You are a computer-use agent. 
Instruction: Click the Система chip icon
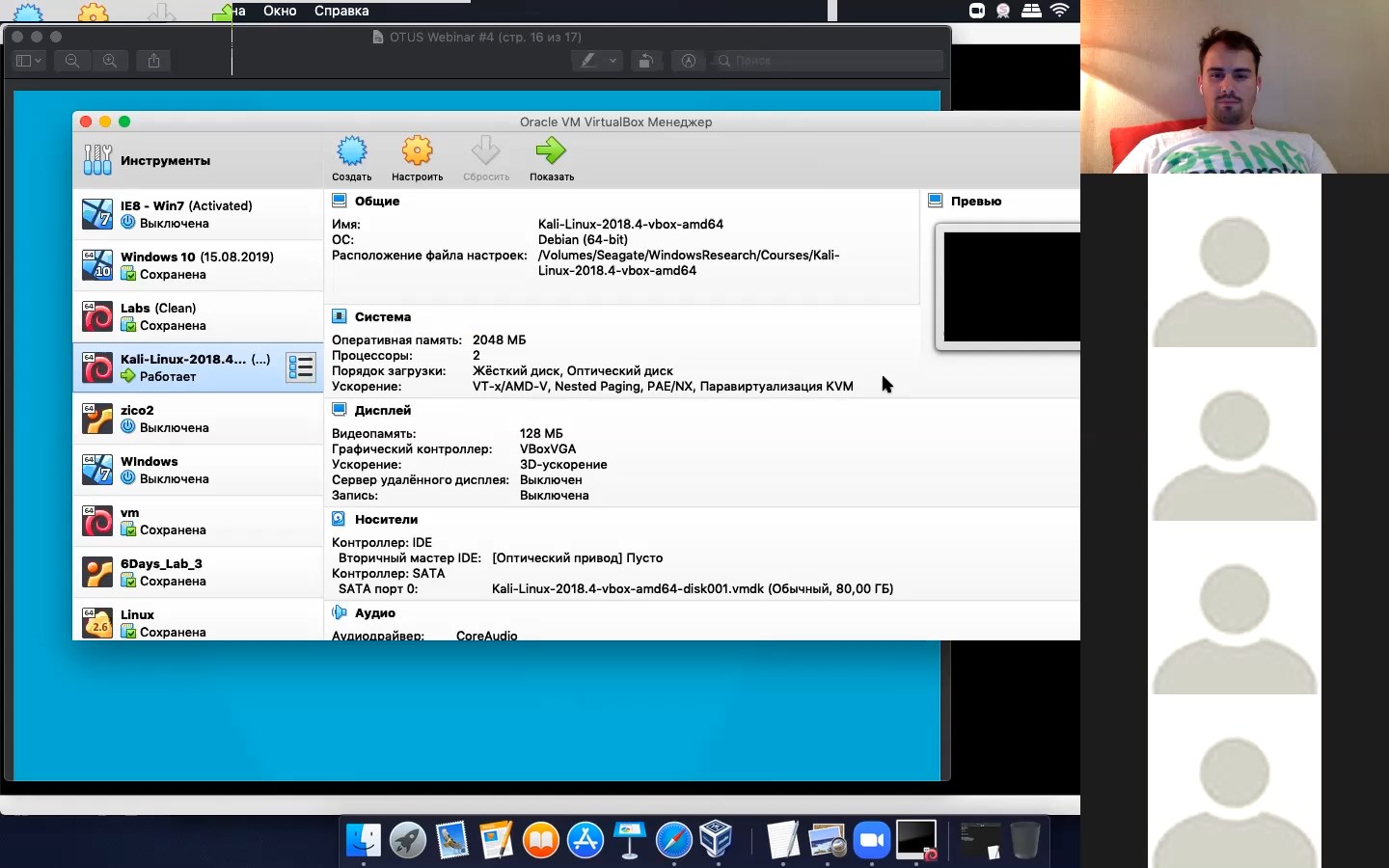[x=339, y=316]
